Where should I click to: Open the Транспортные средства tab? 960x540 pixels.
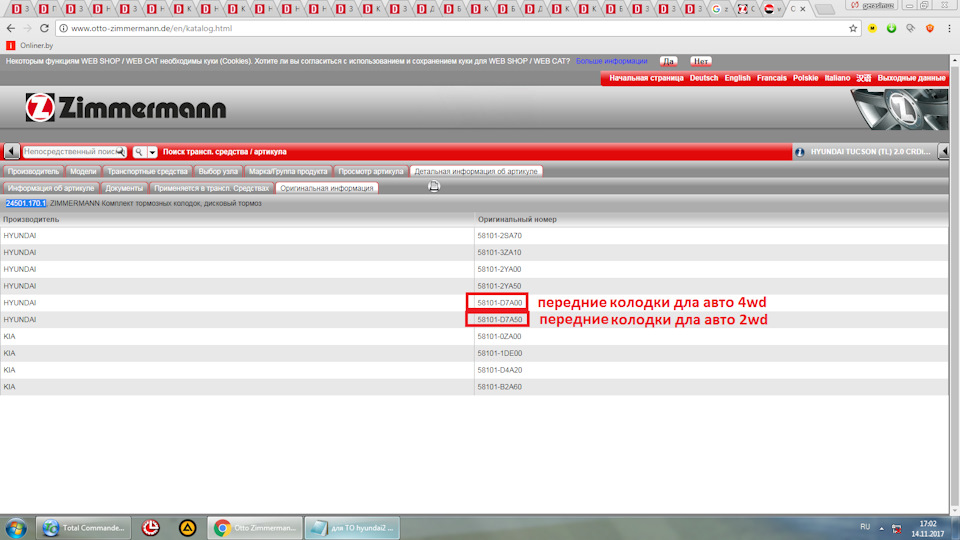[x=147, y=171]
